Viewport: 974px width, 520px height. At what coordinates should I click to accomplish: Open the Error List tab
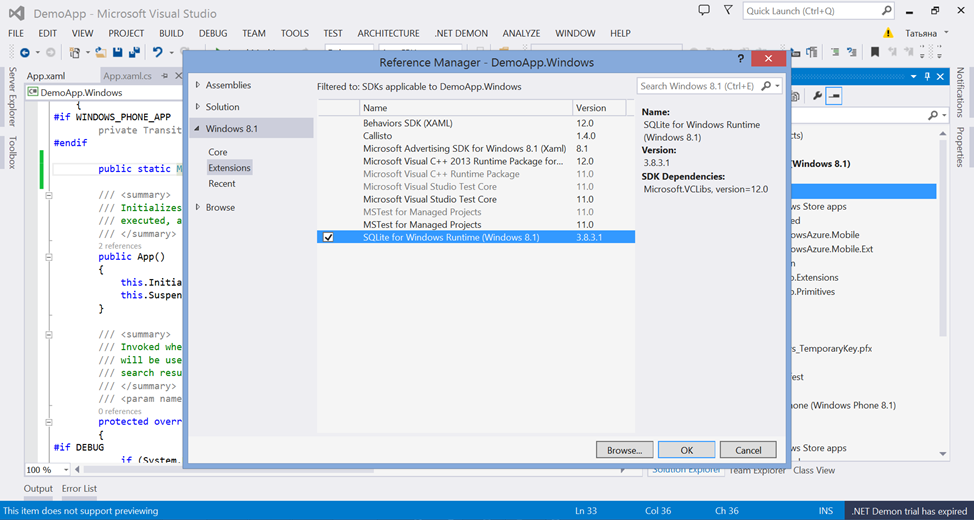(79, 488)
